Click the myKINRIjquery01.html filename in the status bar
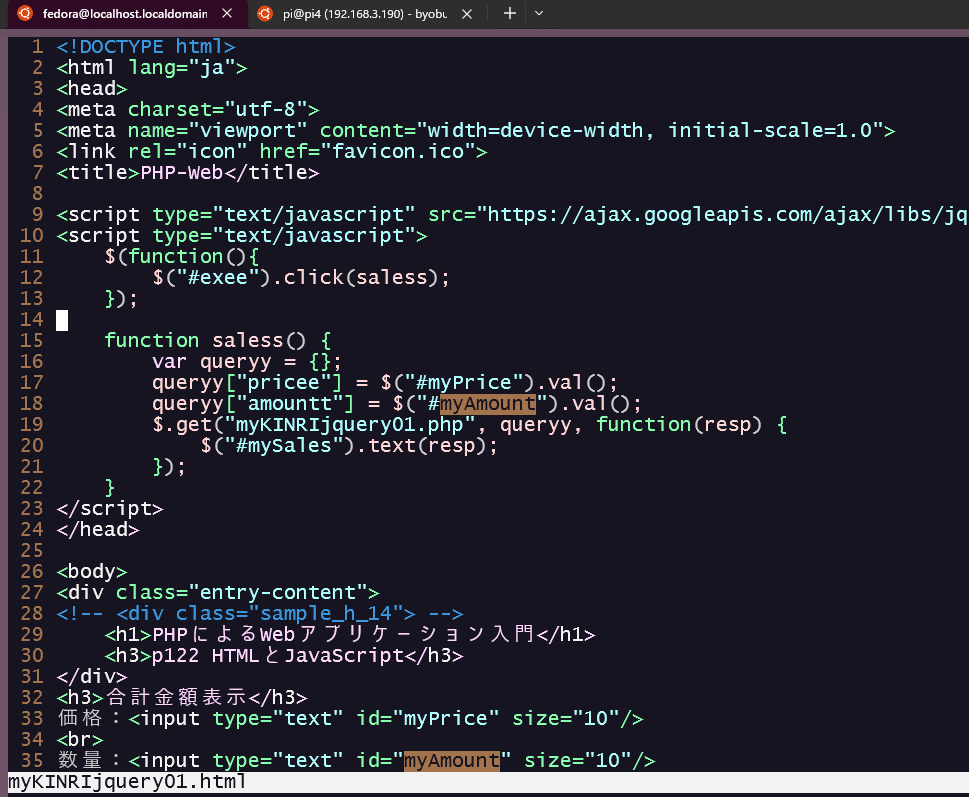 (125, 781)
